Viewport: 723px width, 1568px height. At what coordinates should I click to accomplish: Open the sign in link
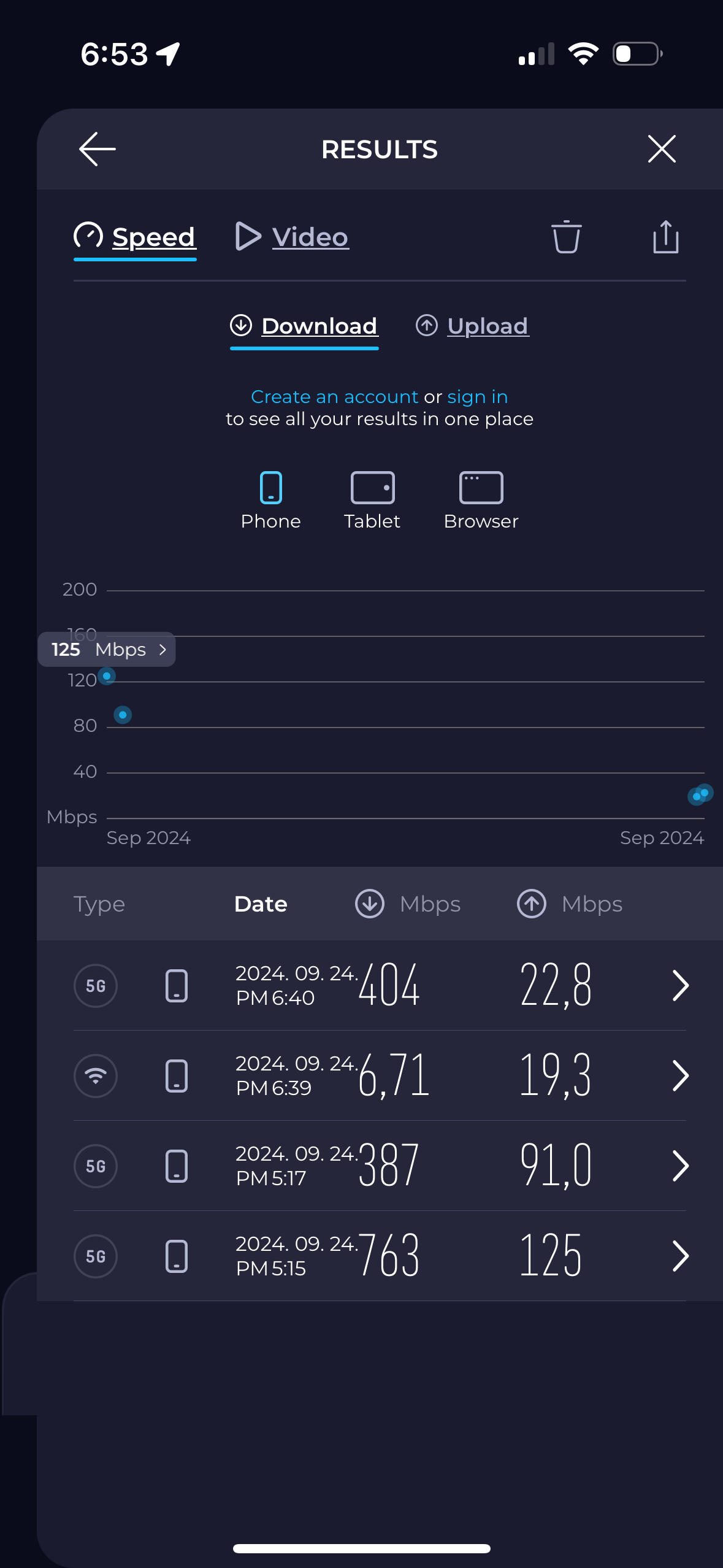(x=478, y=397)
